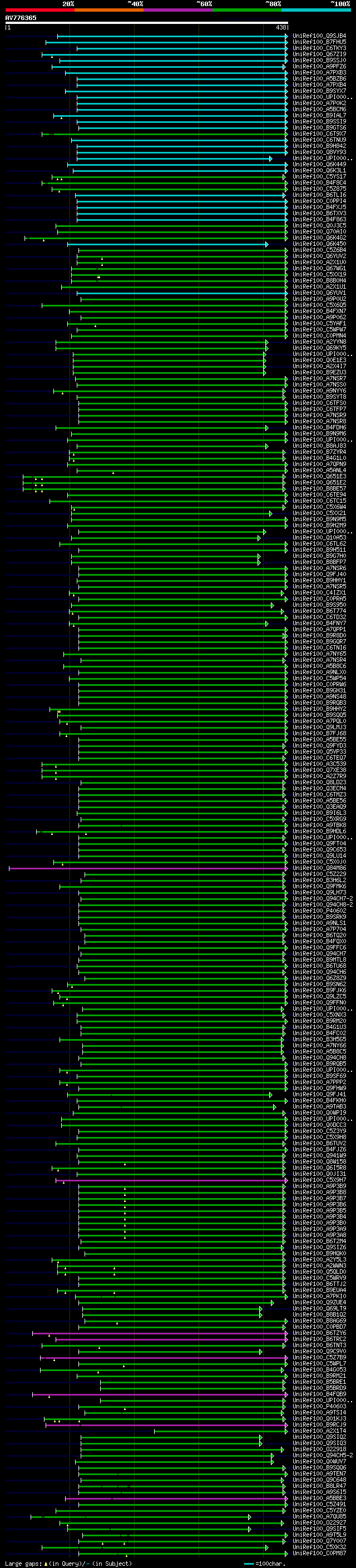Click label UniRef100_Q84M86
The image size is (356, 1568).
click(319, 868)
